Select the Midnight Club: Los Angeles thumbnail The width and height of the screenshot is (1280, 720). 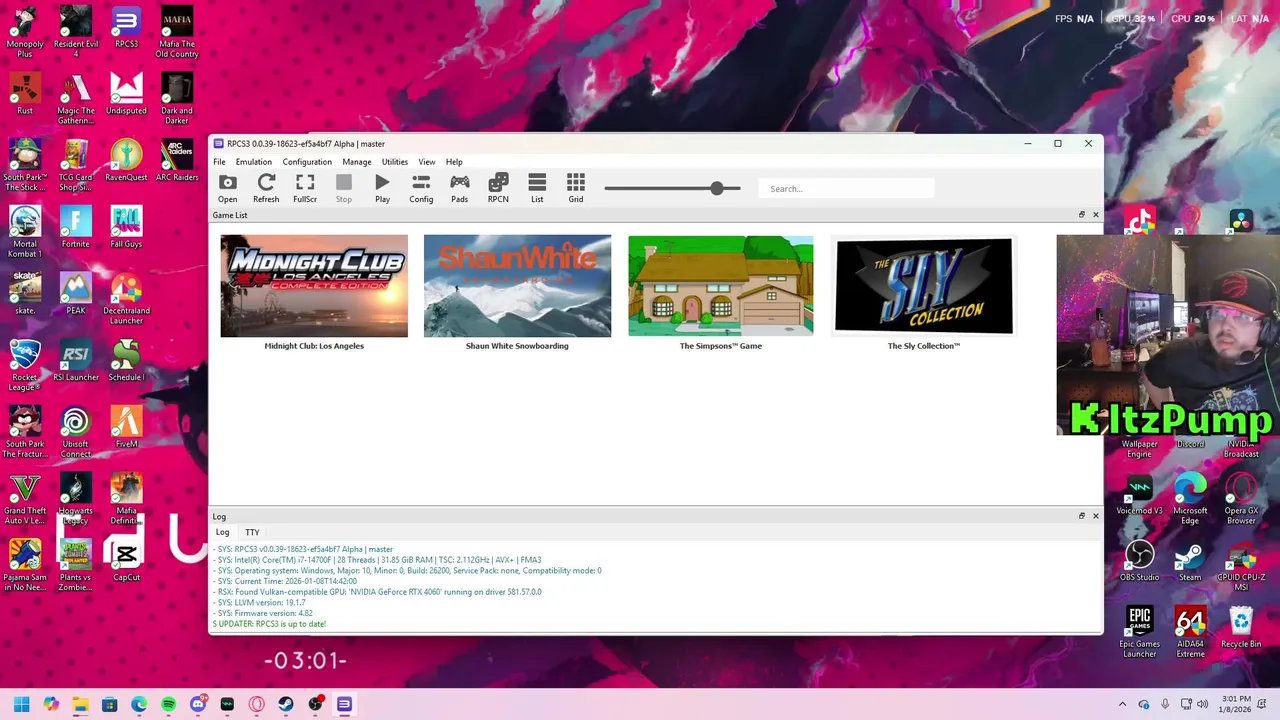[x=314, y=286]
